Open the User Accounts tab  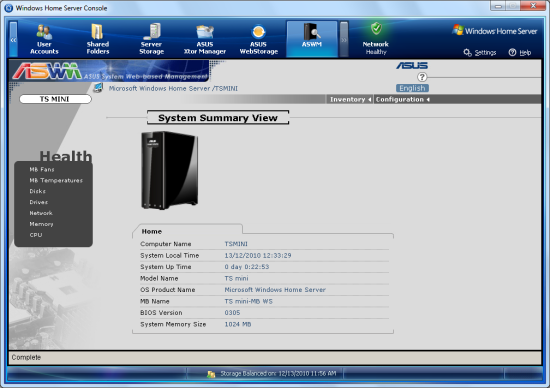(44, 39)
